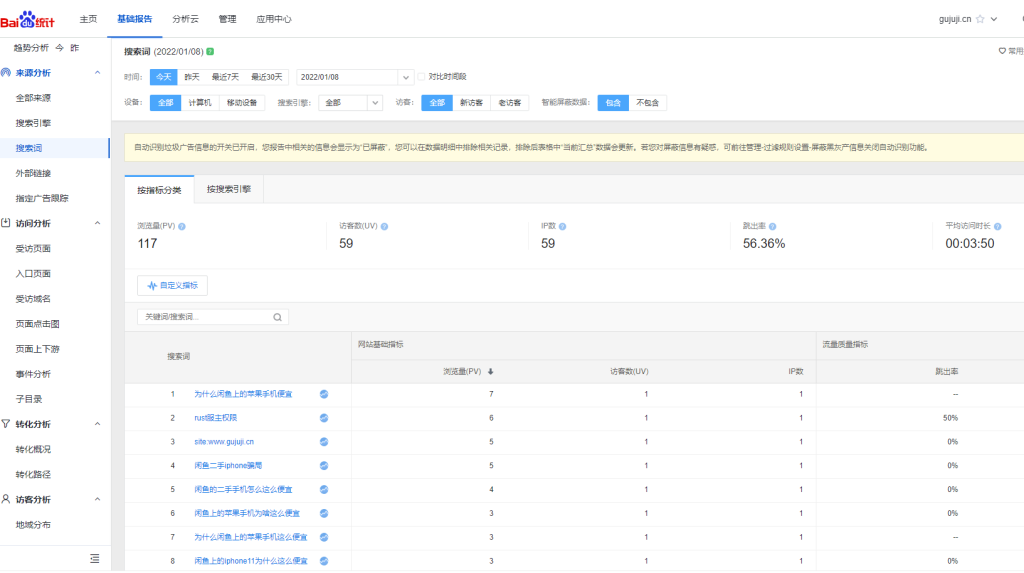Image resolution: width=1024 pixels, height=573 pixels.
Task: Enable the 对比时间段 checkbox
Action: [x=421, y=76]
